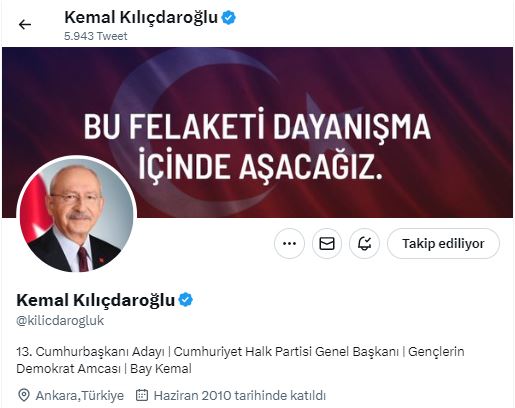Click header title 'Kemal Kılıçdaroğlu' at top
The image size is (515, 408).
pyautogui.click(x=141, y=17)
